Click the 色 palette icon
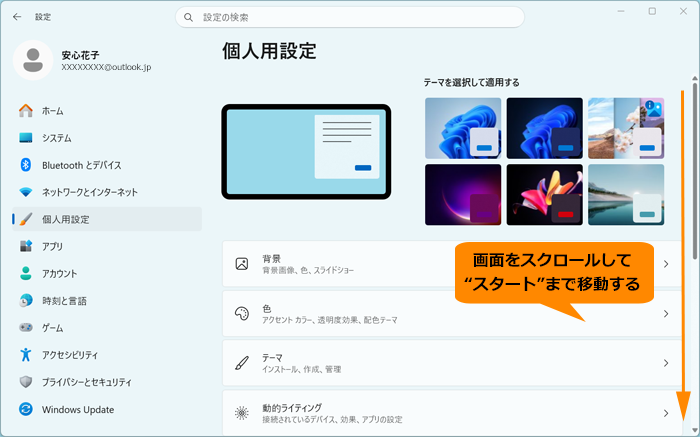Image resolution: width=700 pixels, height=437 pixels. coord(242,314)
